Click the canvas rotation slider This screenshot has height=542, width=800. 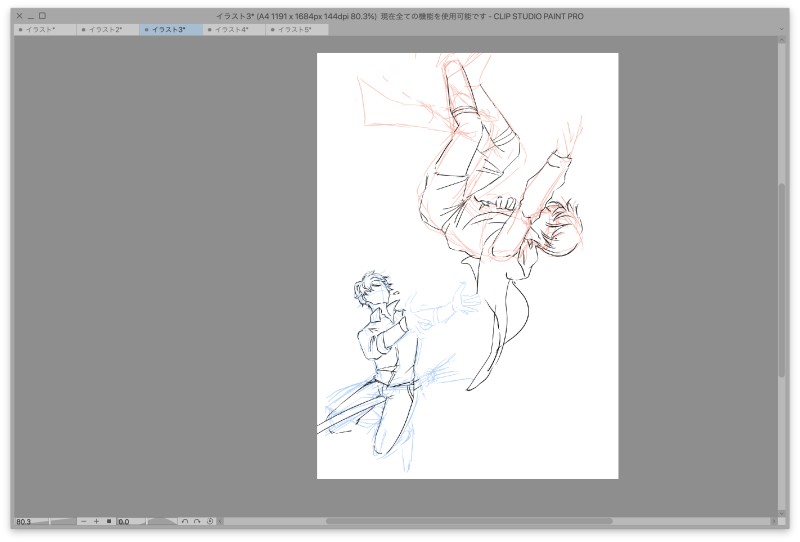162,521
